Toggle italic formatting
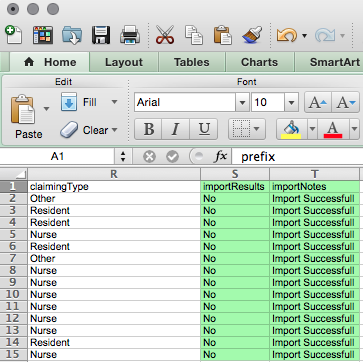 coord(176,129)
